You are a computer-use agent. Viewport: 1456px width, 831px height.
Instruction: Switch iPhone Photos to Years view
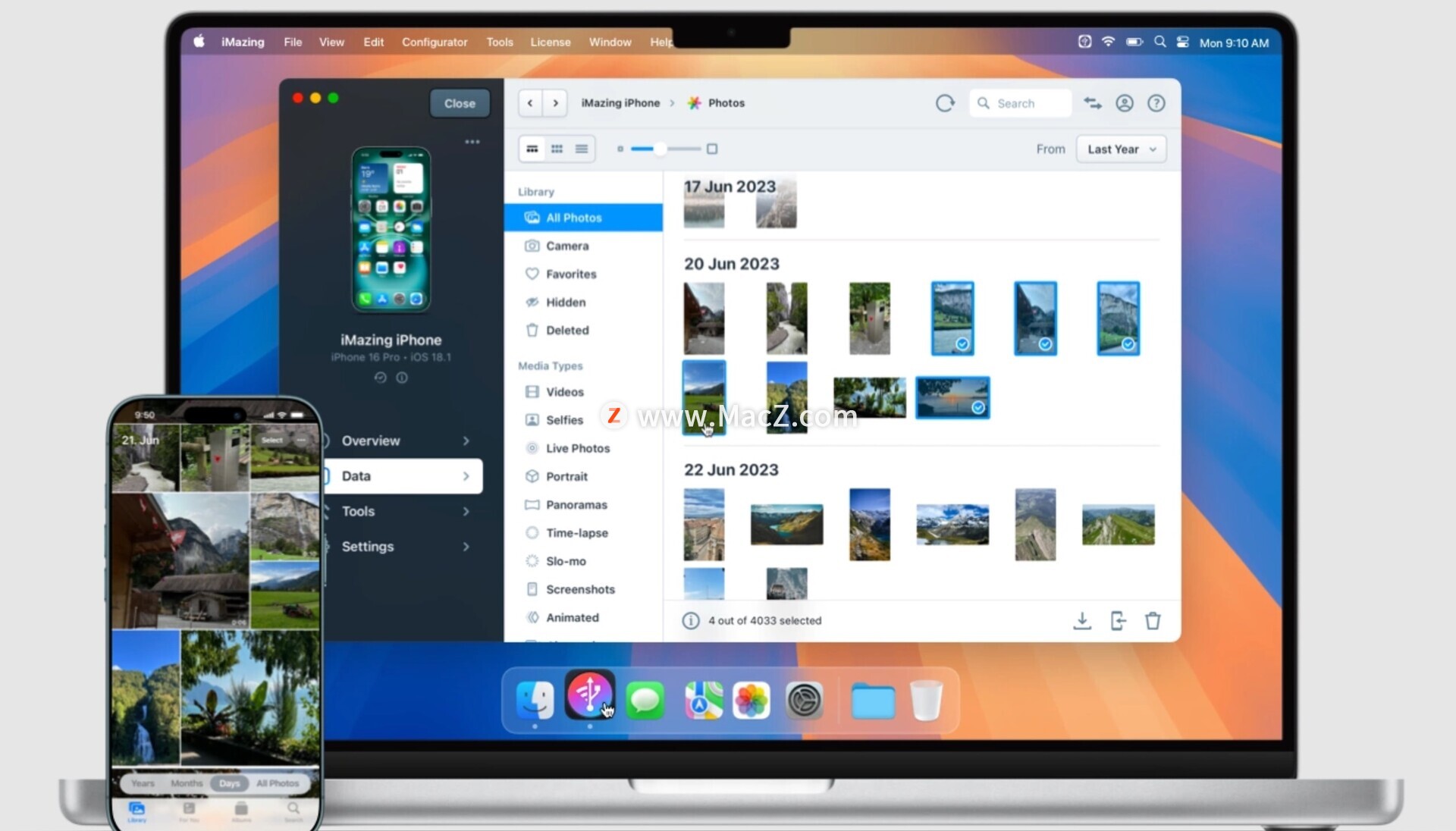tap(143, 783)
